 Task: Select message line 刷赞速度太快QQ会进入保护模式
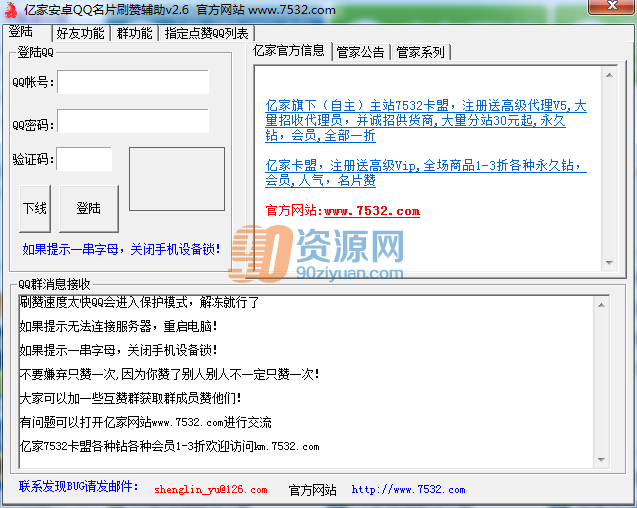(139, 302)
